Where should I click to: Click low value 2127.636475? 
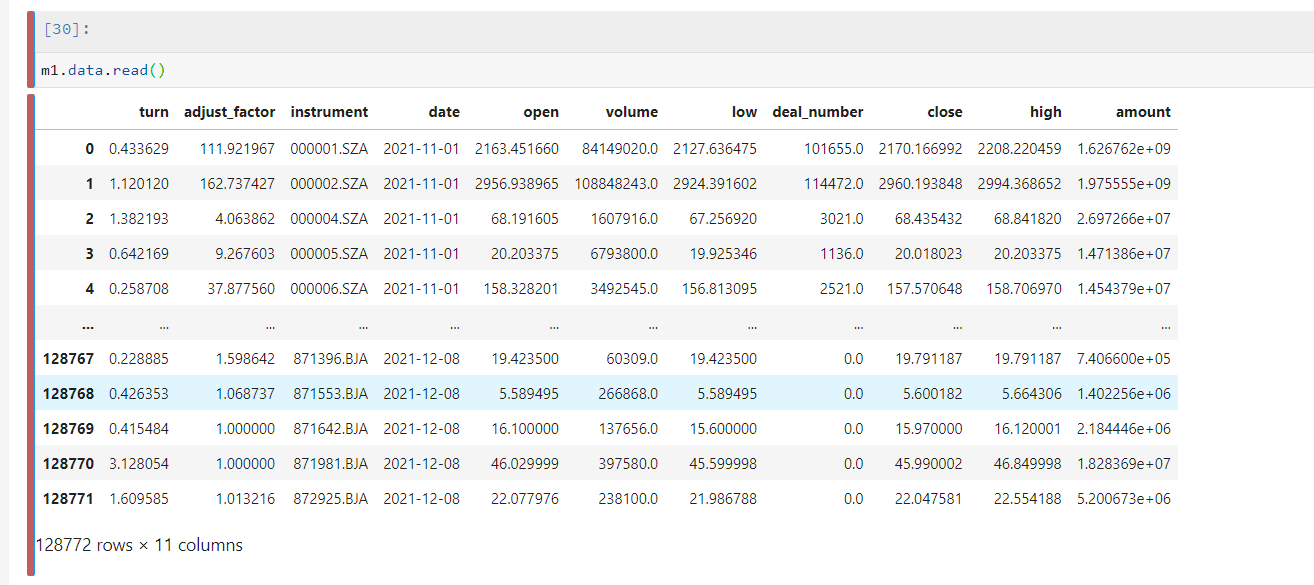[715, 149]
